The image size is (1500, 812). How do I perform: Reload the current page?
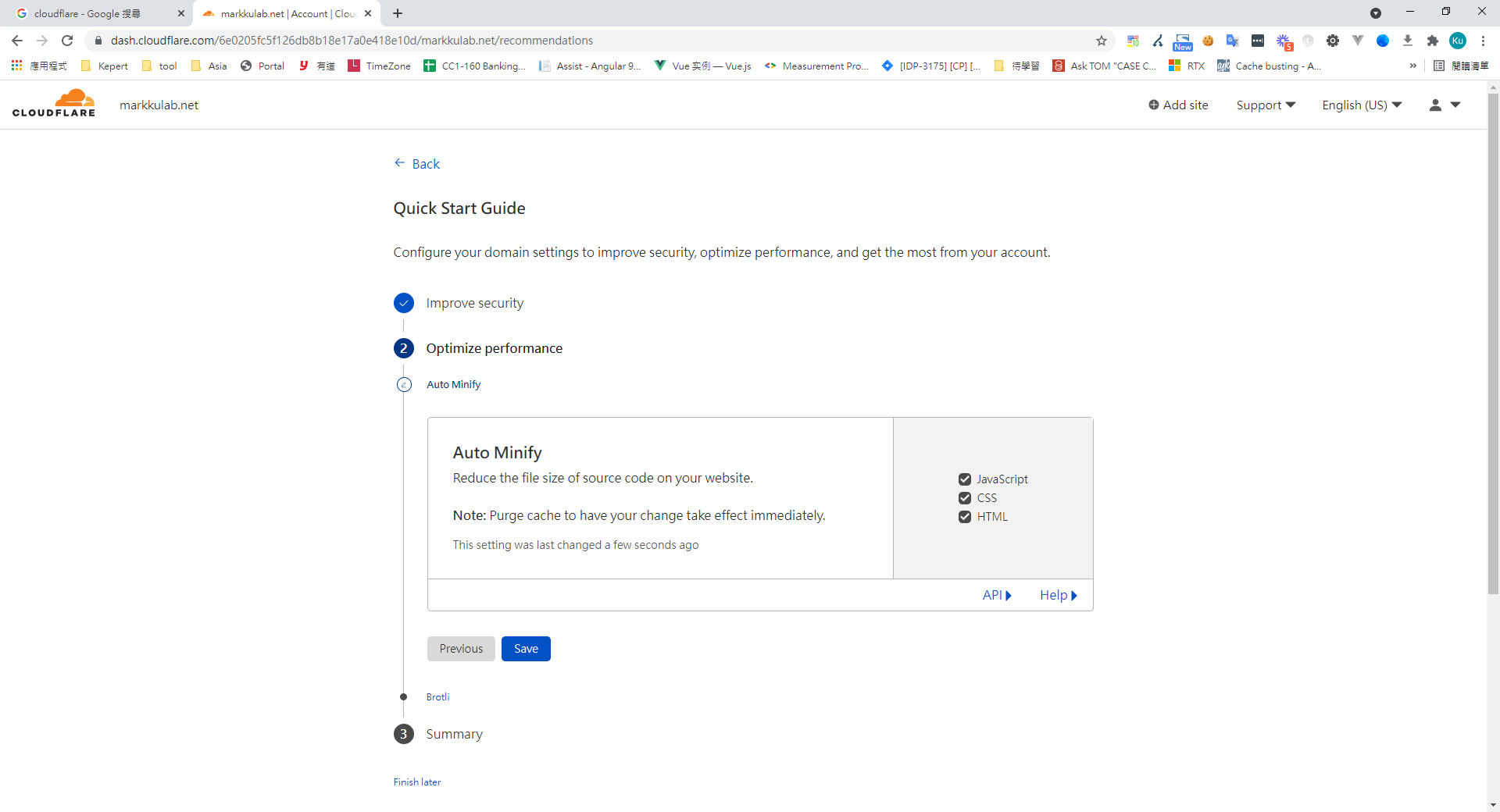pyautogui.click(x=67, y=41)
